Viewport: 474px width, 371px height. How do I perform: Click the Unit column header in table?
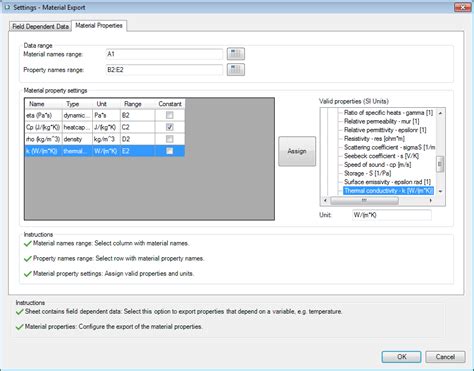[x=106, y=104]
